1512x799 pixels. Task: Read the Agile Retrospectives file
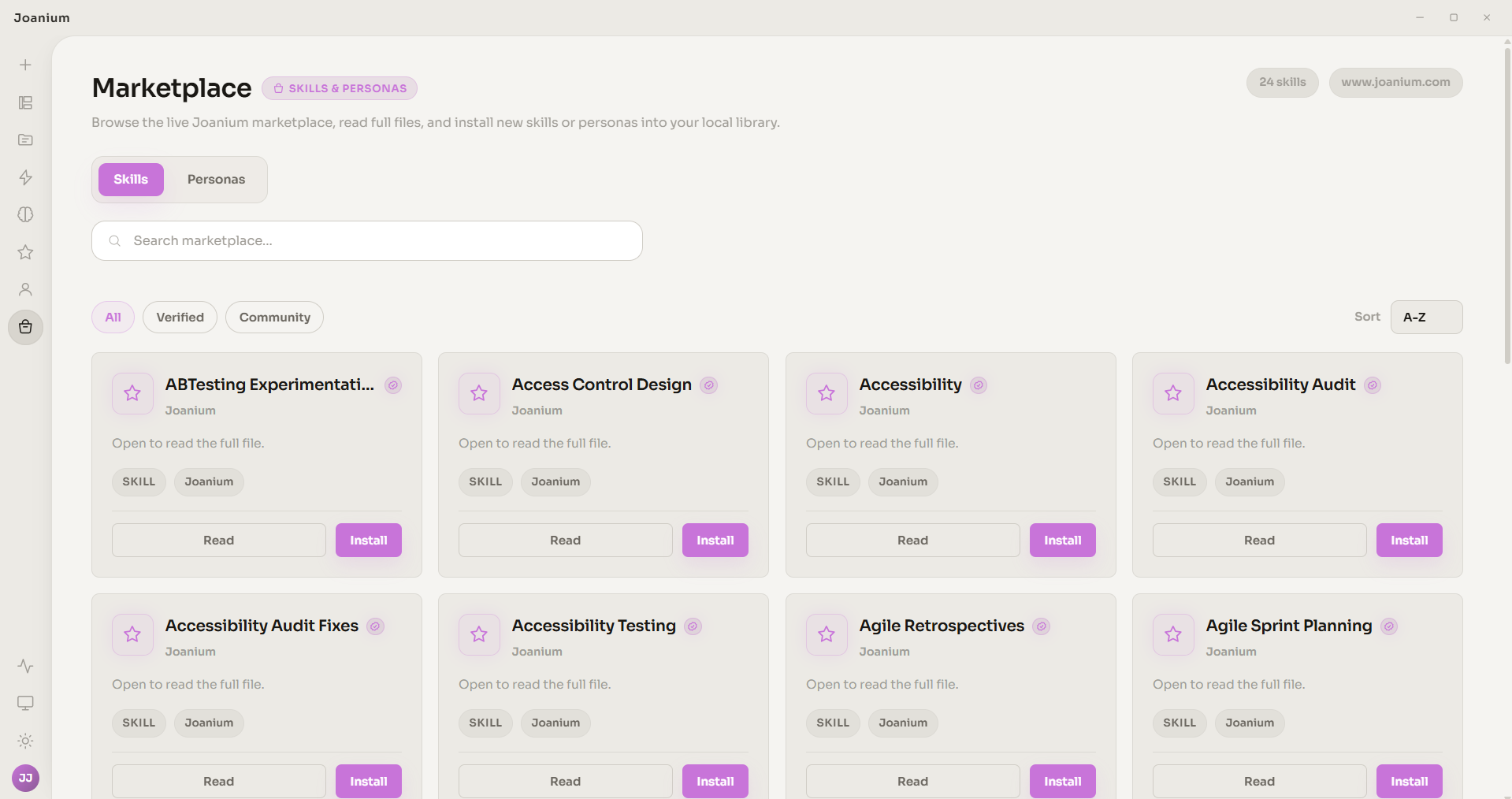[x=912, y=782]
